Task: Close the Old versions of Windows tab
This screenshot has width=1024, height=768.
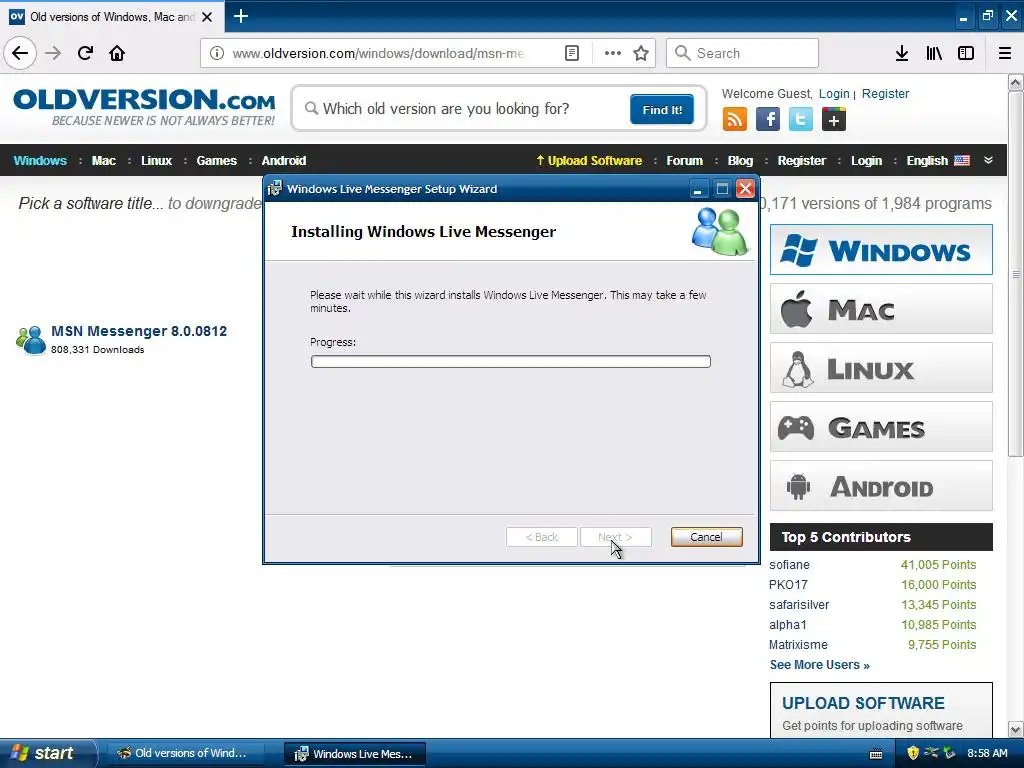Action: coord(207,17)
